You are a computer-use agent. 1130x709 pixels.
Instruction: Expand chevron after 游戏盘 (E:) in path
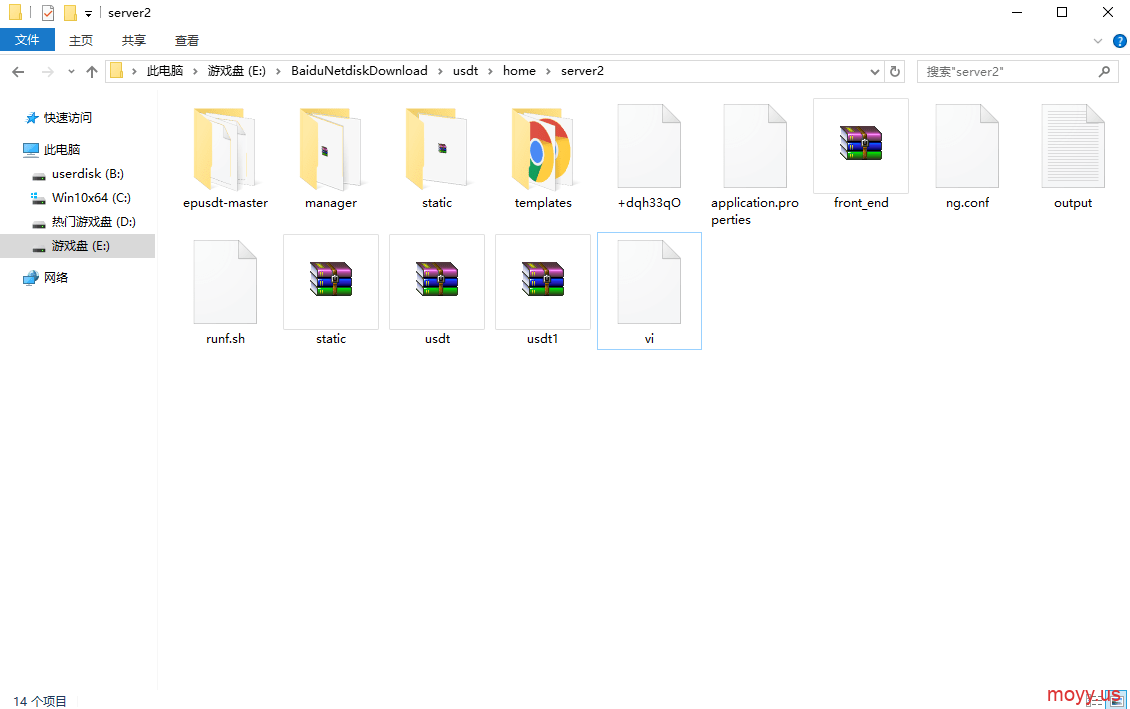tap(278, 71)
